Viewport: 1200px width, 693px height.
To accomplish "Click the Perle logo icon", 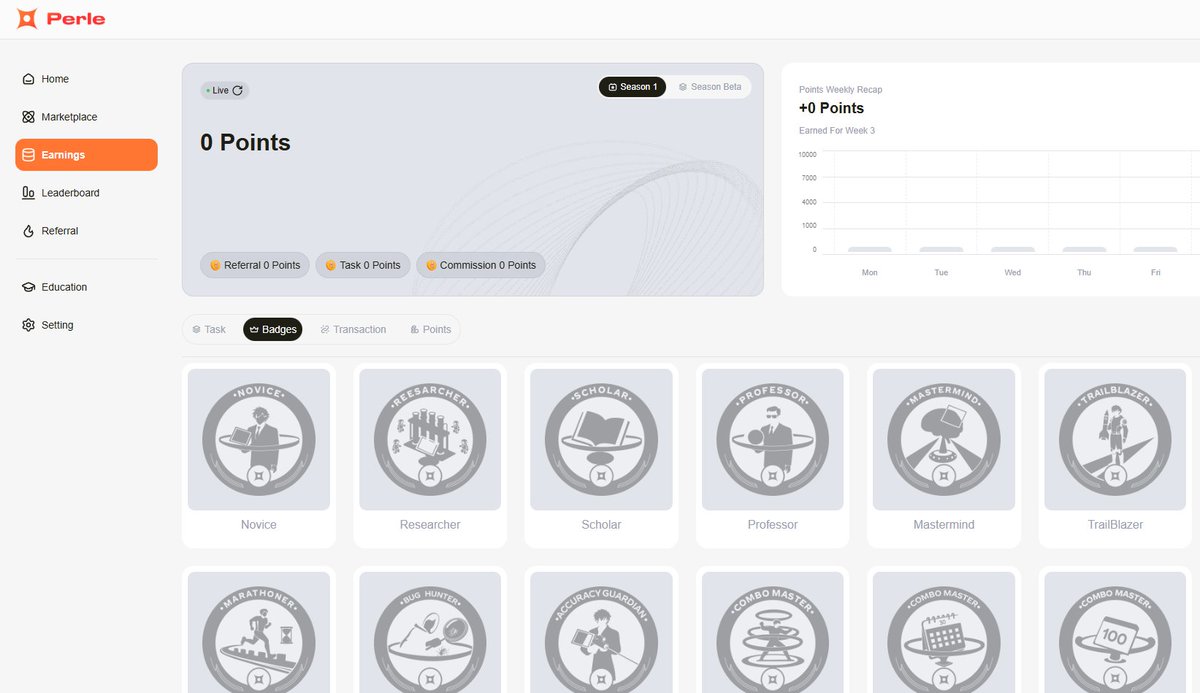I will pos(28,18).
